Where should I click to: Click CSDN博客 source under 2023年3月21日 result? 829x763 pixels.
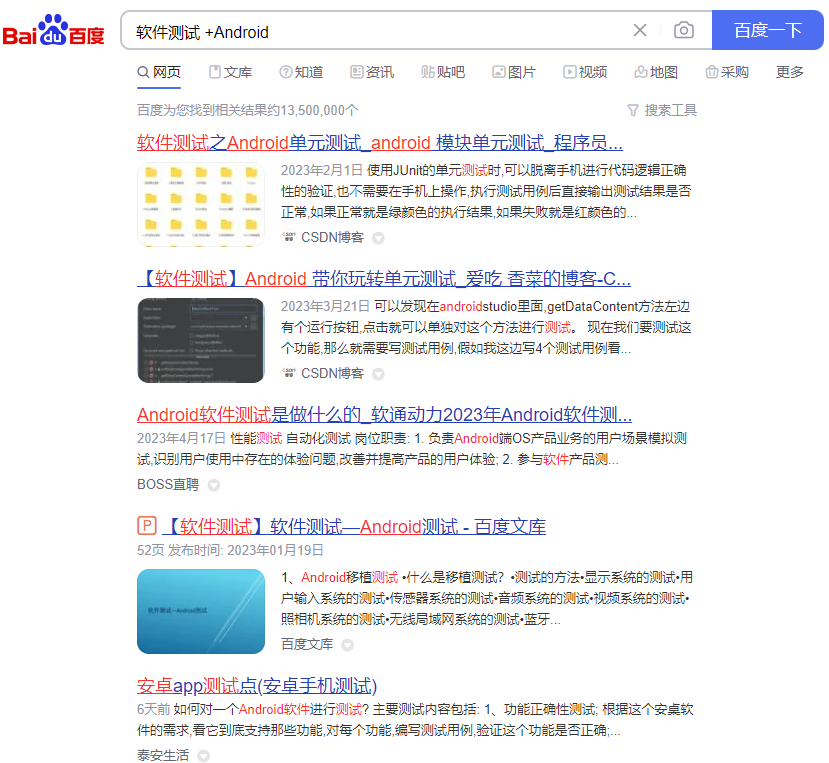pos(333,373)
